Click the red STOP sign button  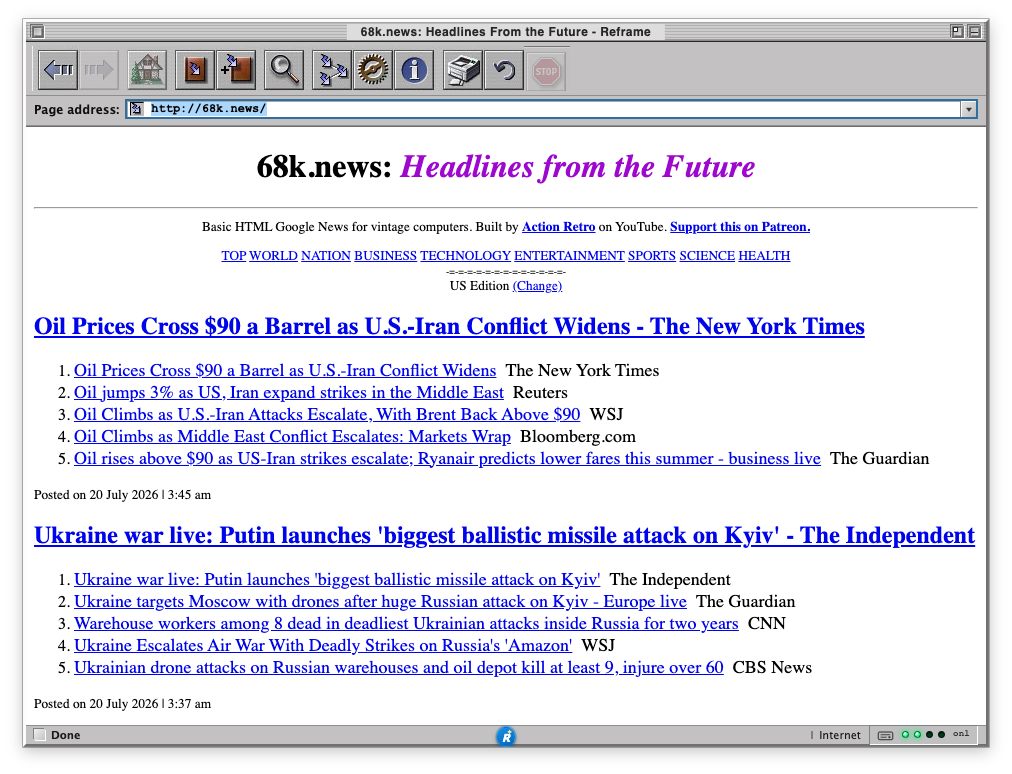tap(546, 71)
